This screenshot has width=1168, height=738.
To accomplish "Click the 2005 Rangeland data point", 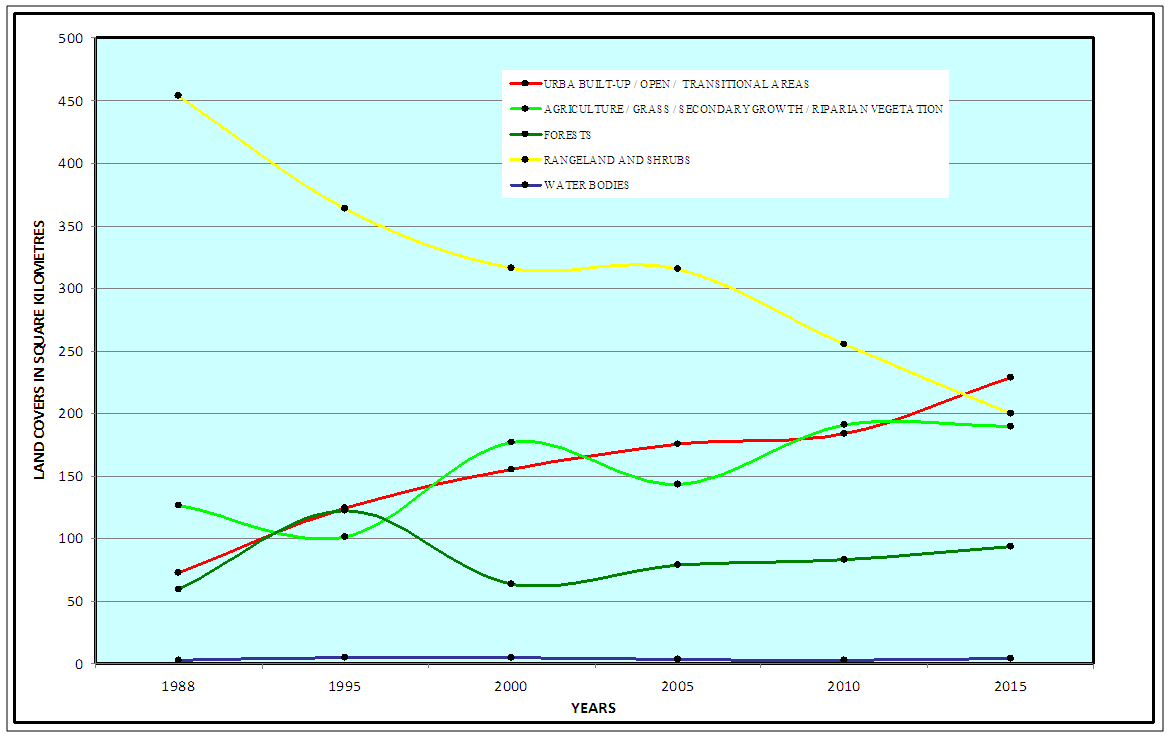I will click(x=677, y=269).
